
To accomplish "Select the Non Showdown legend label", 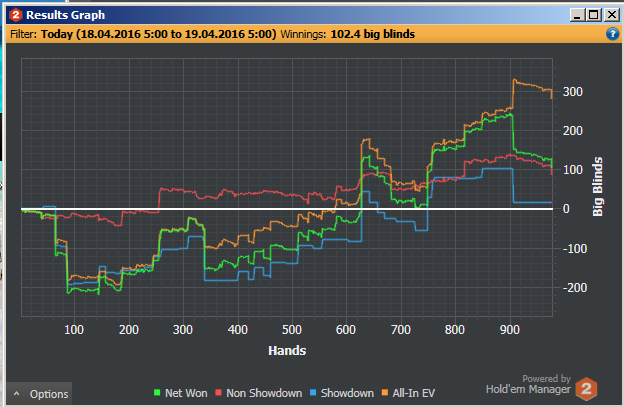I will pos(264,393).
